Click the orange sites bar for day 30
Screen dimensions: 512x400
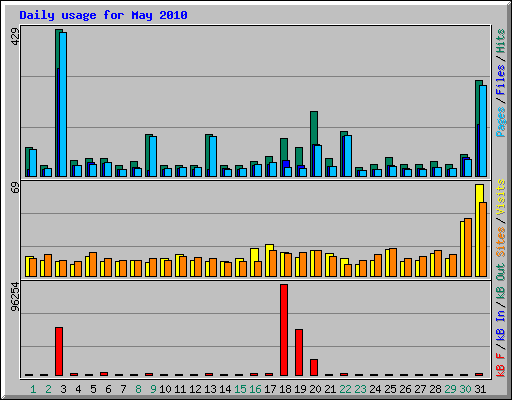tap(468, 247)
